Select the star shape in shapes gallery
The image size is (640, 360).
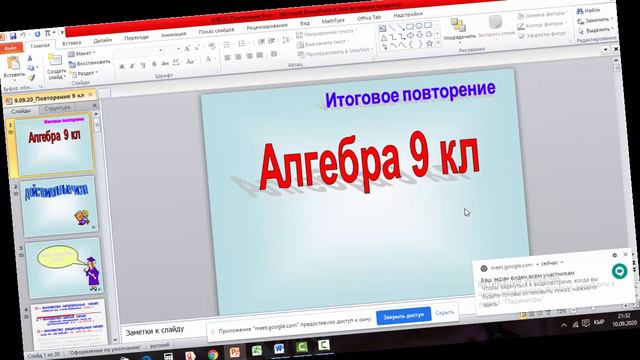(x=429, y=43)
